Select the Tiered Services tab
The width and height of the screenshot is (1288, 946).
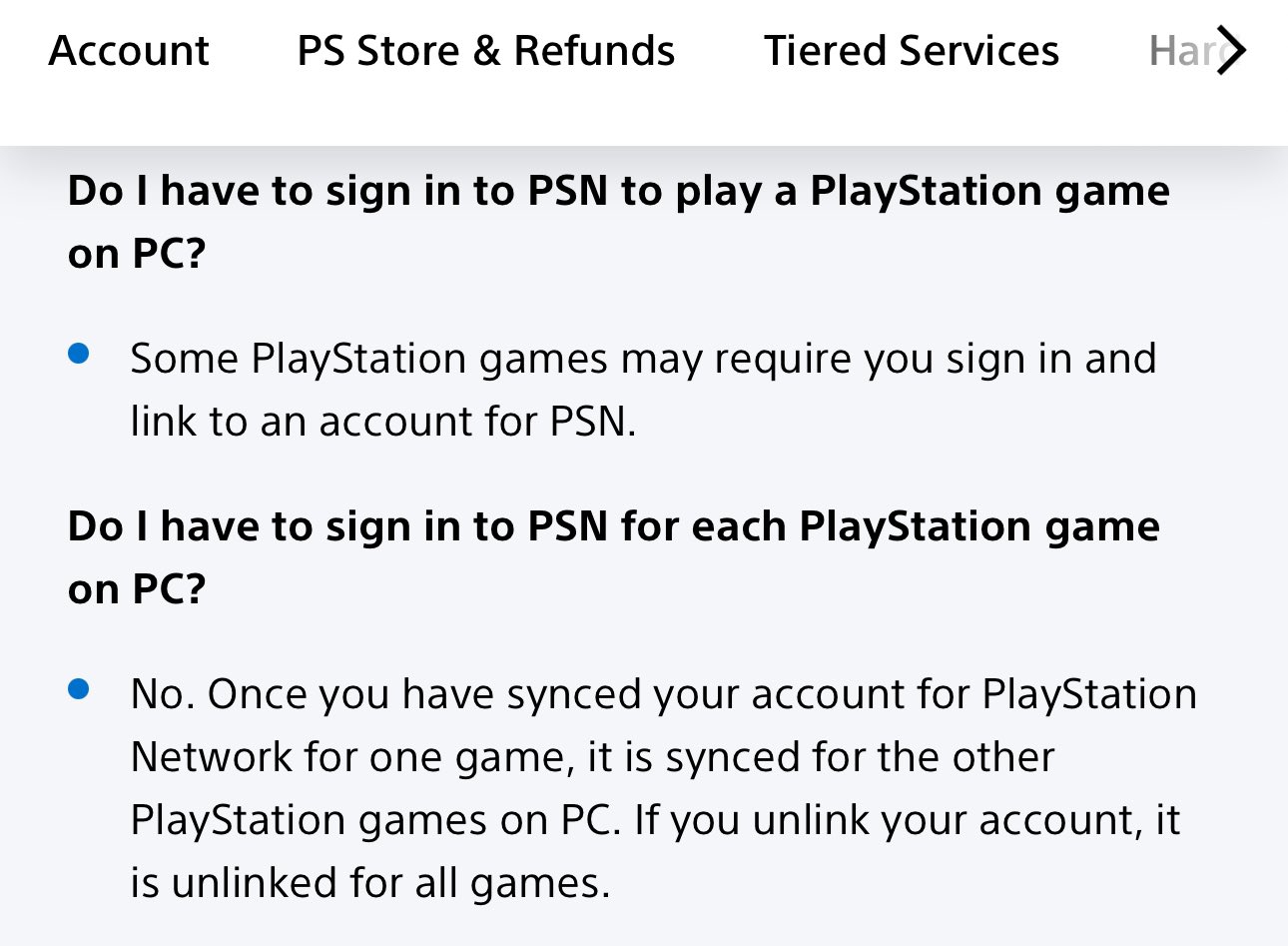pos(912,51)
